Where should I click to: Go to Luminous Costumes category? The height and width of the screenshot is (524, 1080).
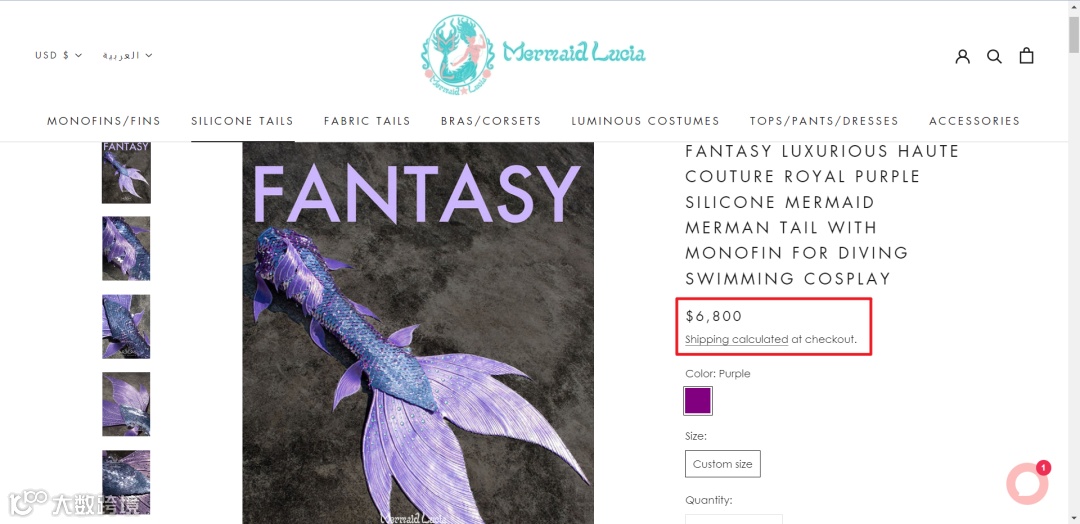pyautogui.click(x=645, y=120)
